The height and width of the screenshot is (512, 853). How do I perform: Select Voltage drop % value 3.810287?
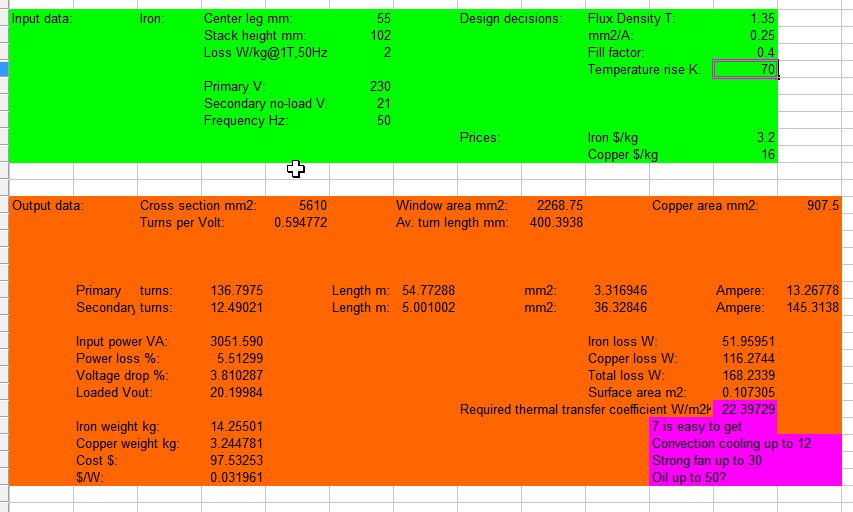coord(237,375)
